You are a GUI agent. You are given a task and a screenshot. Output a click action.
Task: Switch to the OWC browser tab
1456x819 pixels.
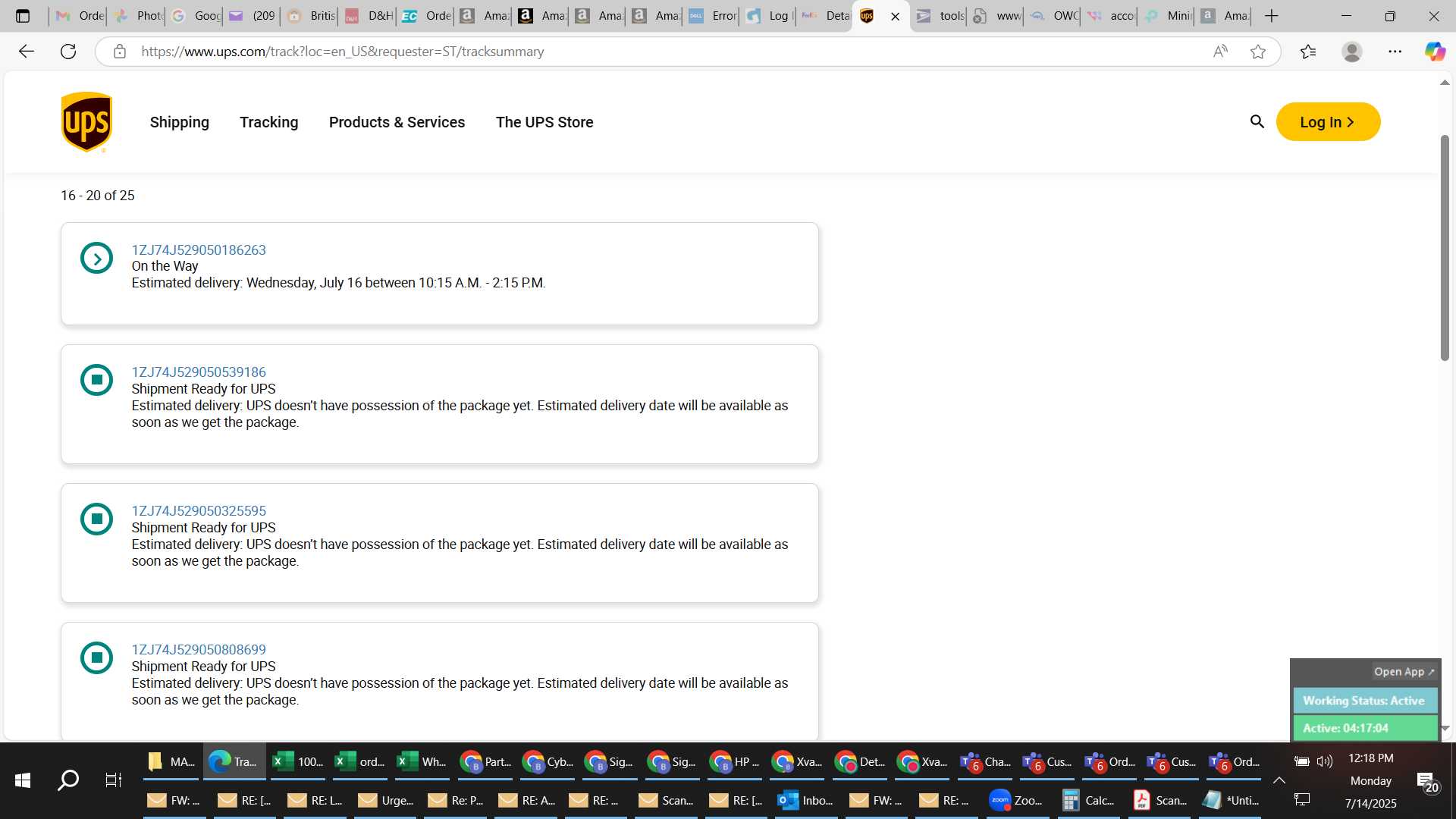pos(1053,16)
